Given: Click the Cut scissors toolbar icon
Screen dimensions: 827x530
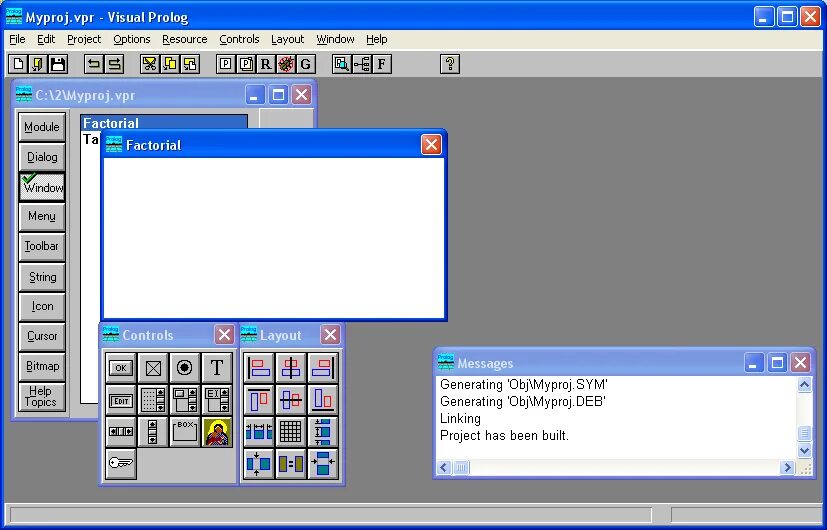Looking at the screenshot, I should point(150,64).
